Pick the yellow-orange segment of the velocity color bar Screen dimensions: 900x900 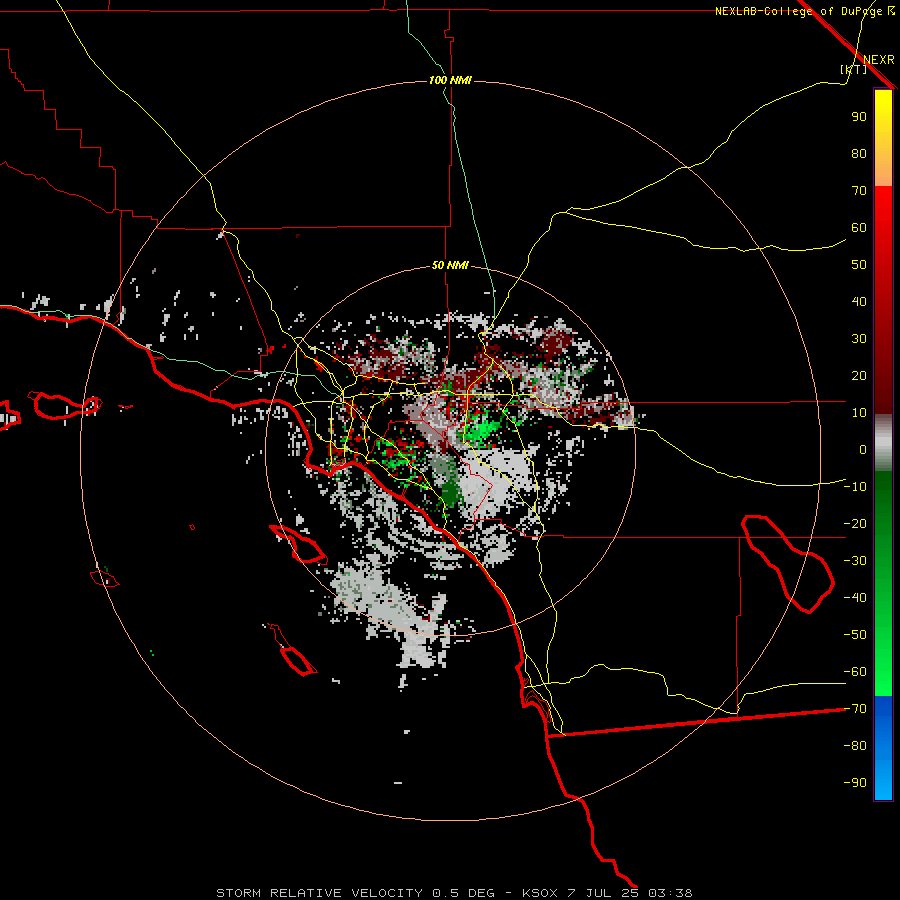pos(883,138)
